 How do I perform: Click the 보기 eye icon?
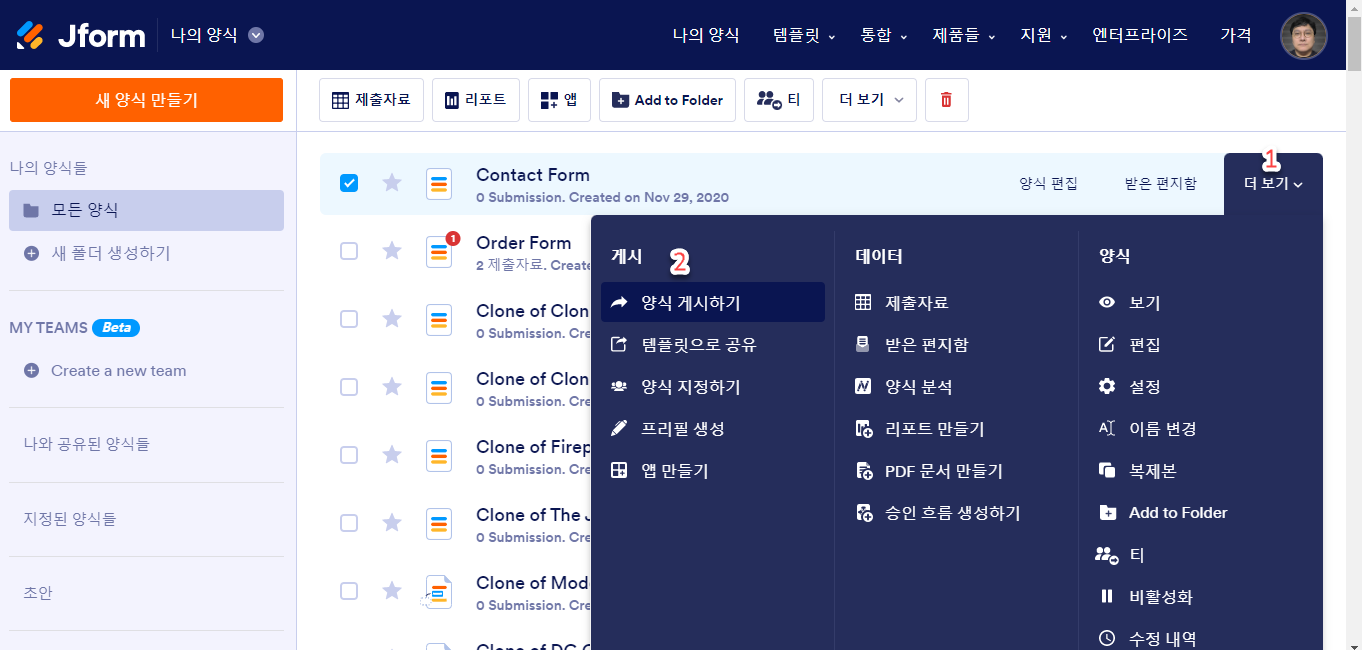pos(1107,302)
